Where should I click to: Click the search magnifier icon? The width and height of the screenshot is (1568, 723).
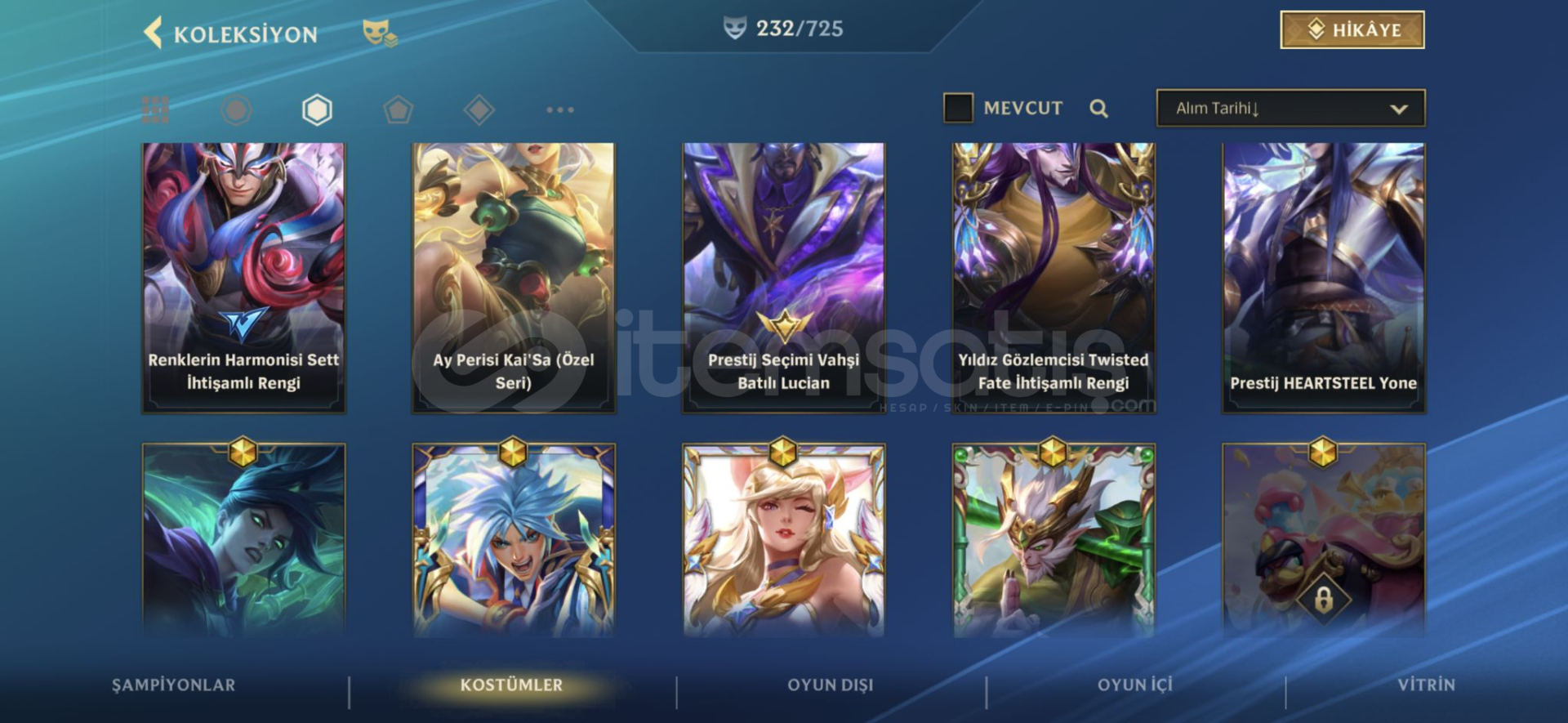tap(1099, 109)
